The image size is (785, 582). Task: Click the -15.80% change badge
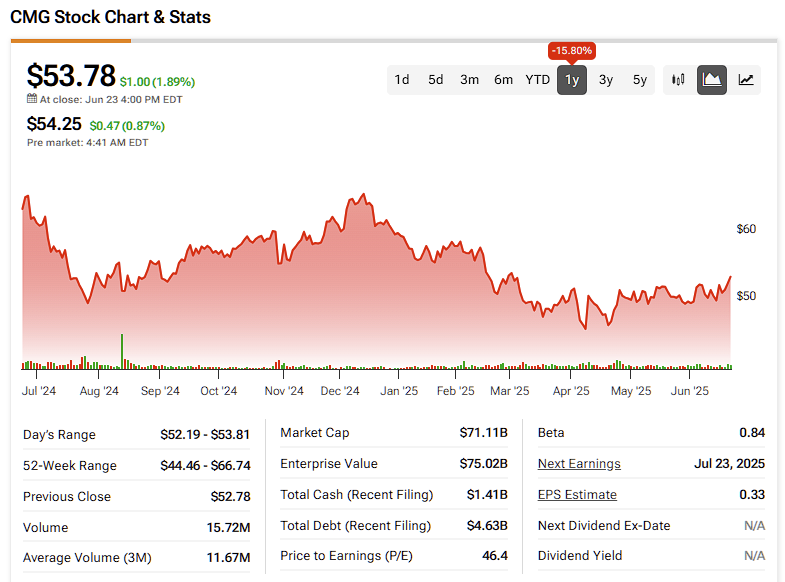572,51
